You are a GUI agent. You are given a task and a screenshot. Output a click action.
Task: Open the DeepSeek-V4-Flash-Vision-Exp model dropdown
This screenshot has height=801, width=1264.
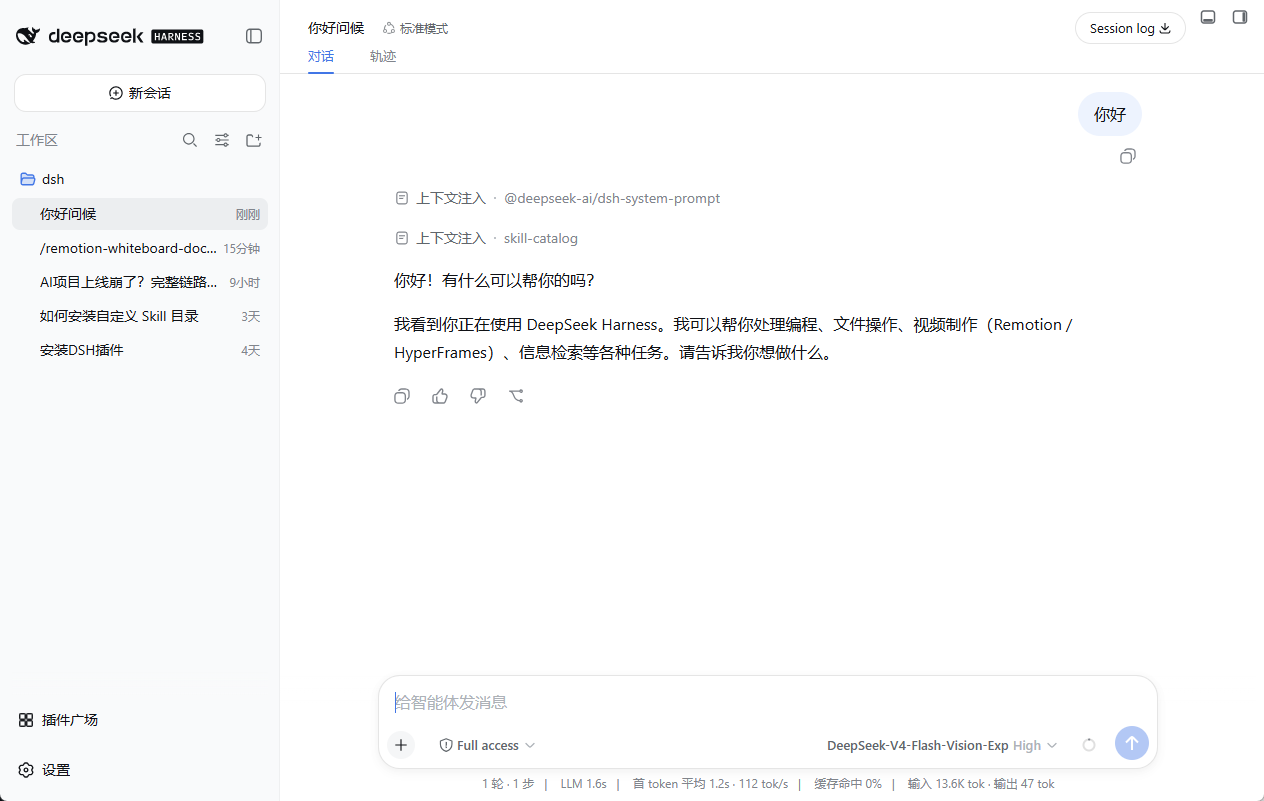pos(942,745)
